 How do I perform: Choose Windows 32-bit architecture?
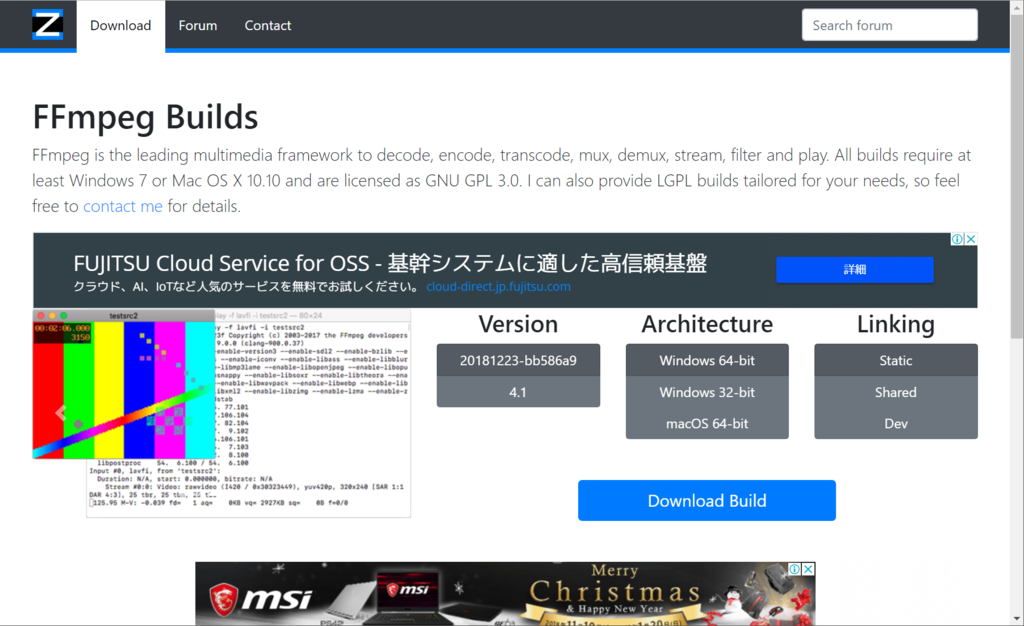pyautogui.click(x=707, y=392)
